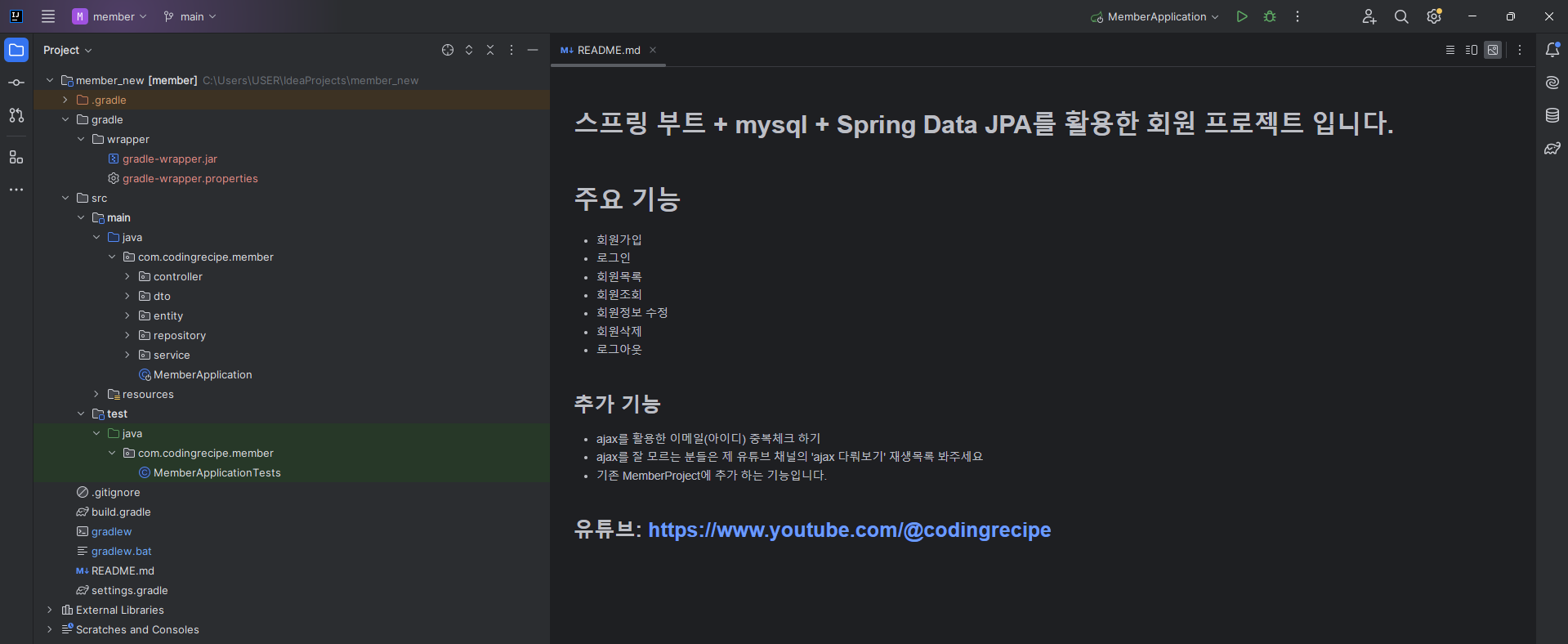
Task: Select the service package
Action: coord(172,355)
